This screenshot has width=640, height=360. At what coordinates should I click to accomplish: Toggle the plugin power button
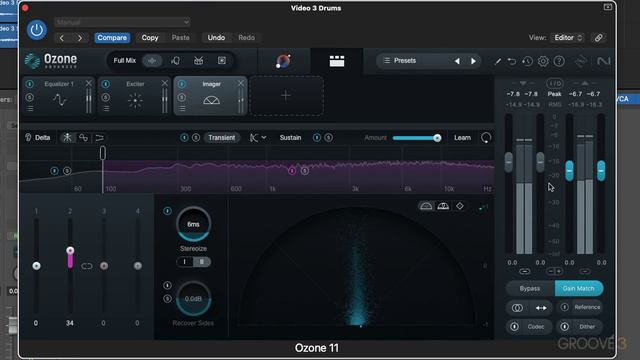[x=37, y=30]
